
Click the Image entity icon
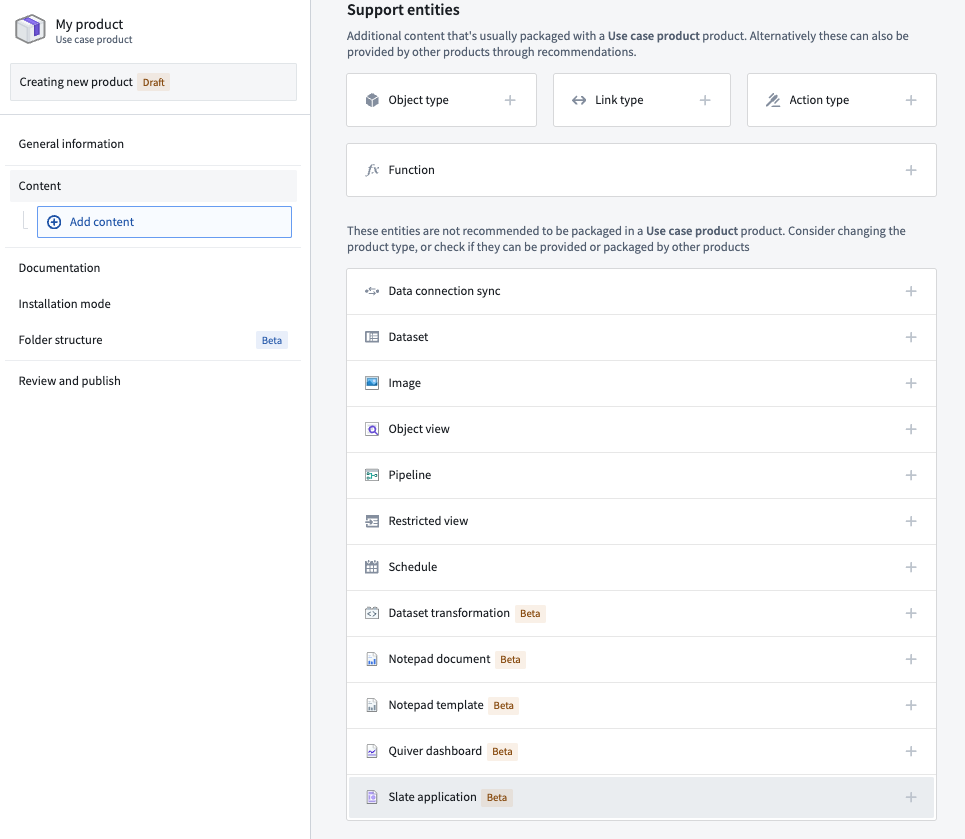372,383
